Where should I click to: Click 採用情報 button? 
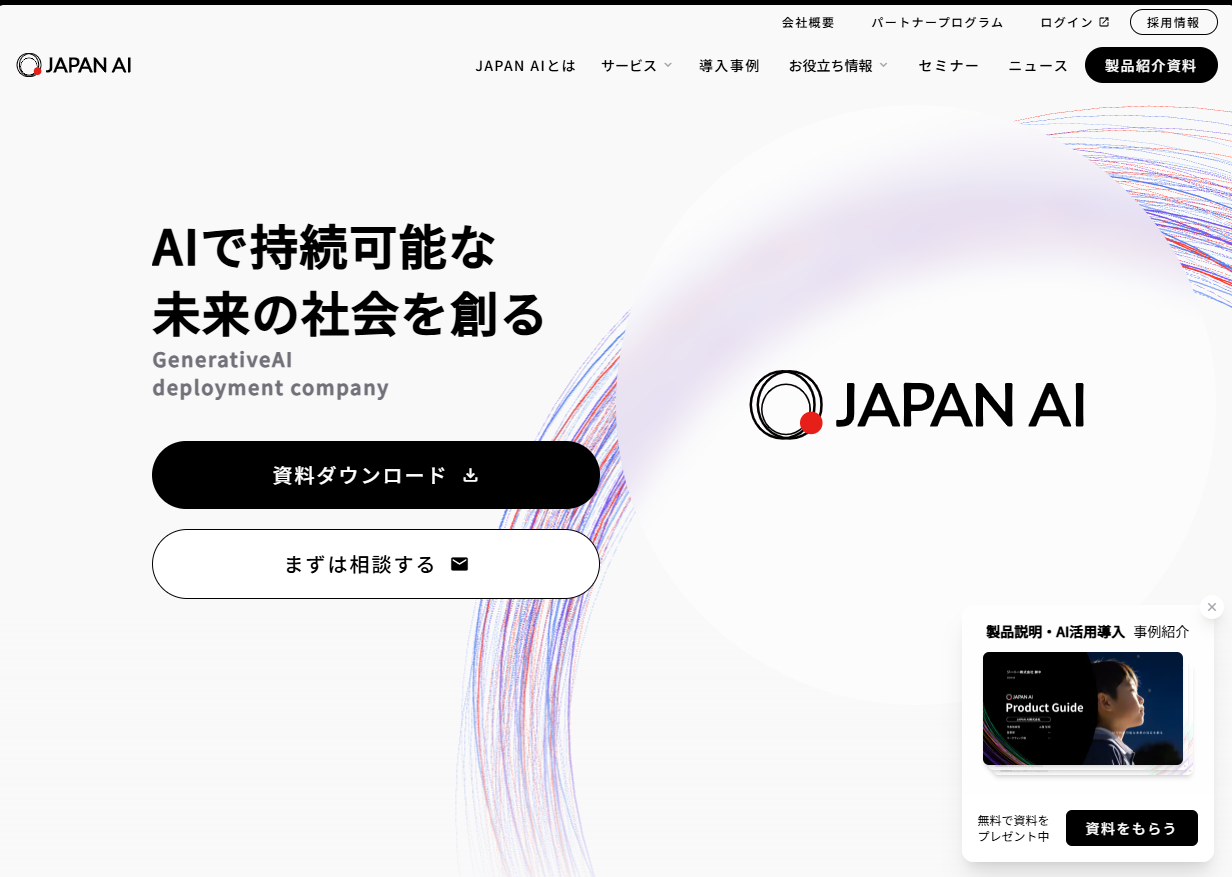(x=1173, y=22)
